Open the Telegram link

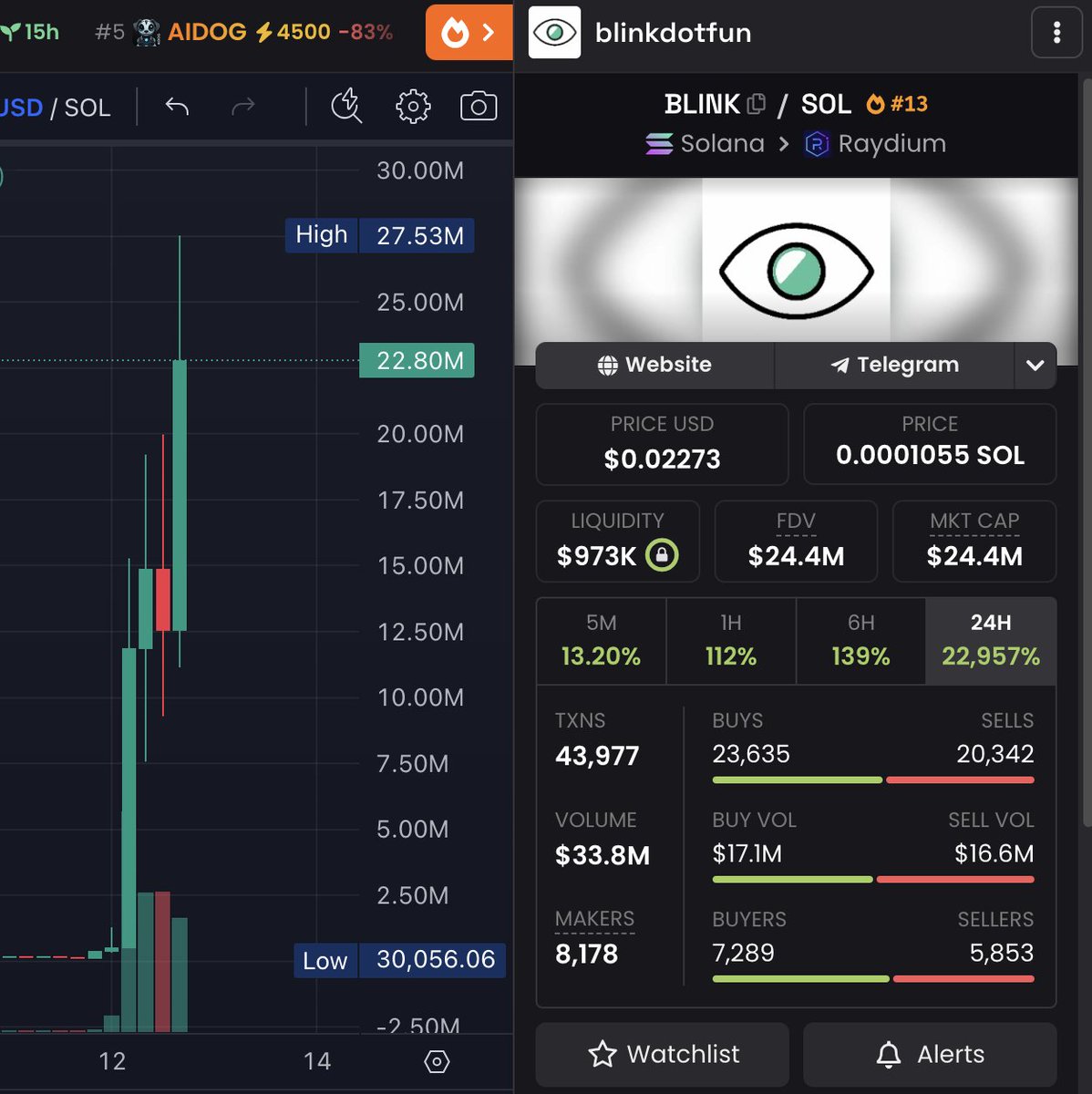tap(894, 365)
